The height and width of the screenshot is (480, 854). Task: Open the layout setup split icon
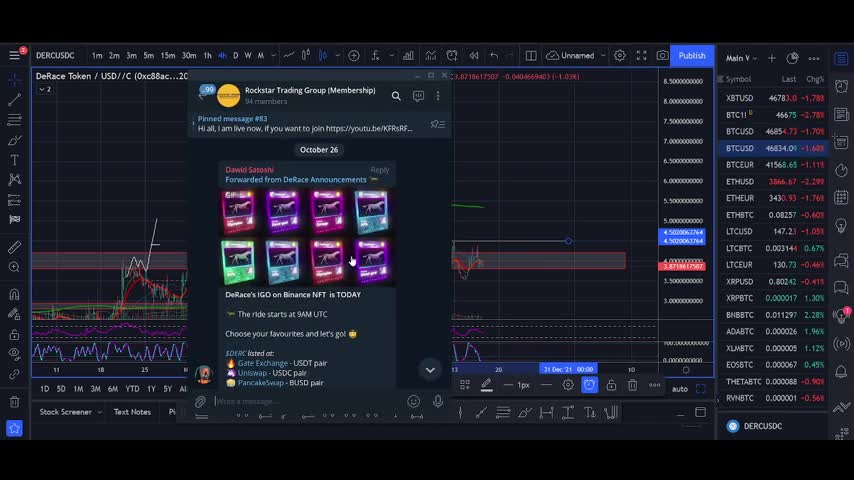(x=530, y=56)
